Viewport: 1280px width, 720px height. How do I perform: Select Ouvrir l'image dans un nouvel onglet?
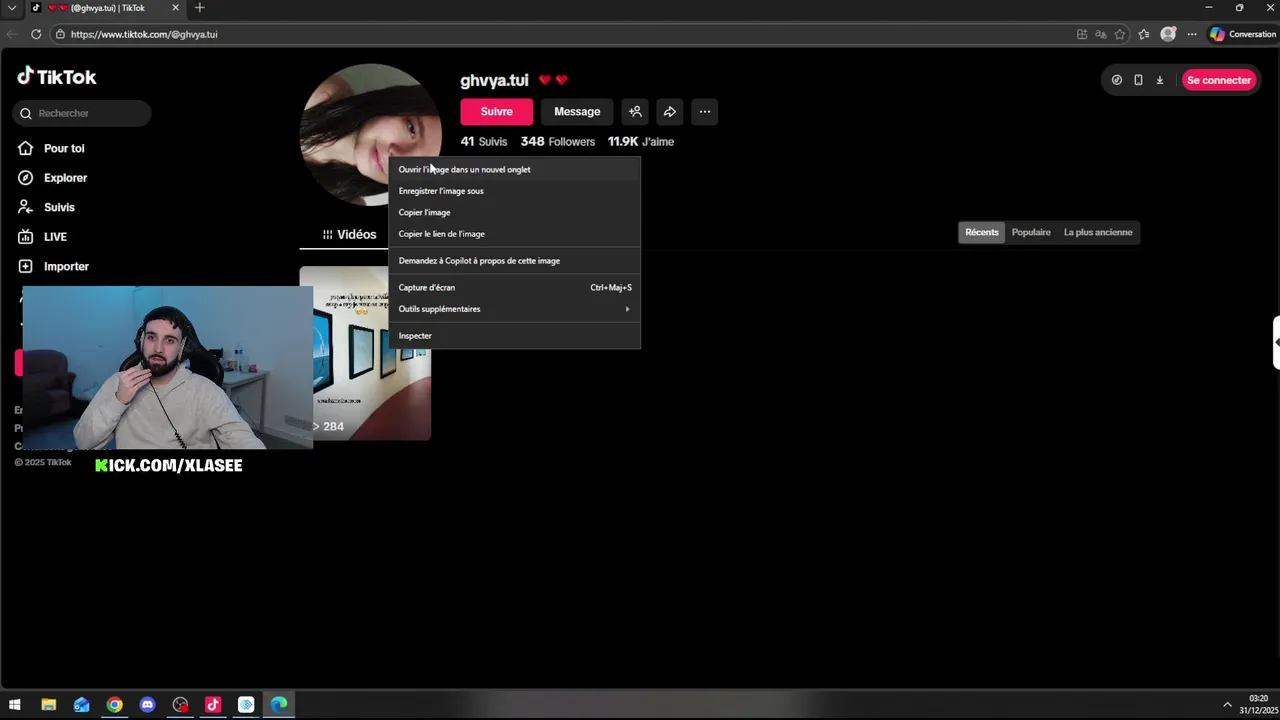pos(514,169)
